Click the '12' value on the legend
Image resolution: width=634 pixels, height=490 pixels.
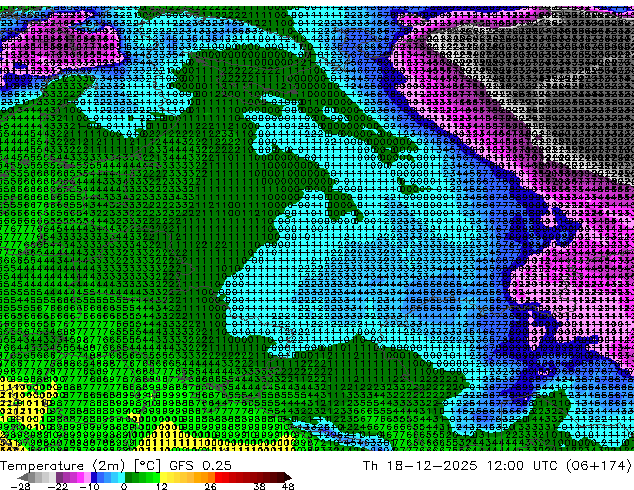(162, 486)
